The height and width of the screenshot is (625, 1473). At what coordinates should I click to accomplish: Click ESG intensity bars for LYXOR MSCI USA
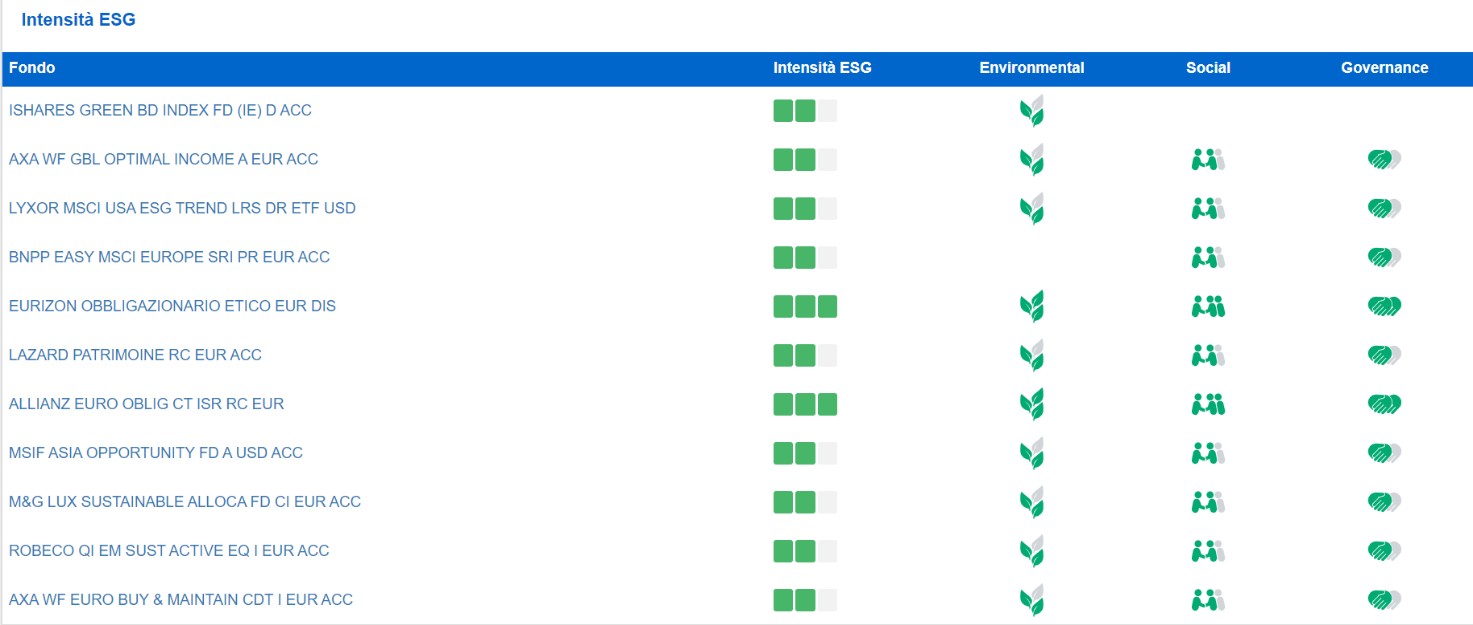coord(805,209)
